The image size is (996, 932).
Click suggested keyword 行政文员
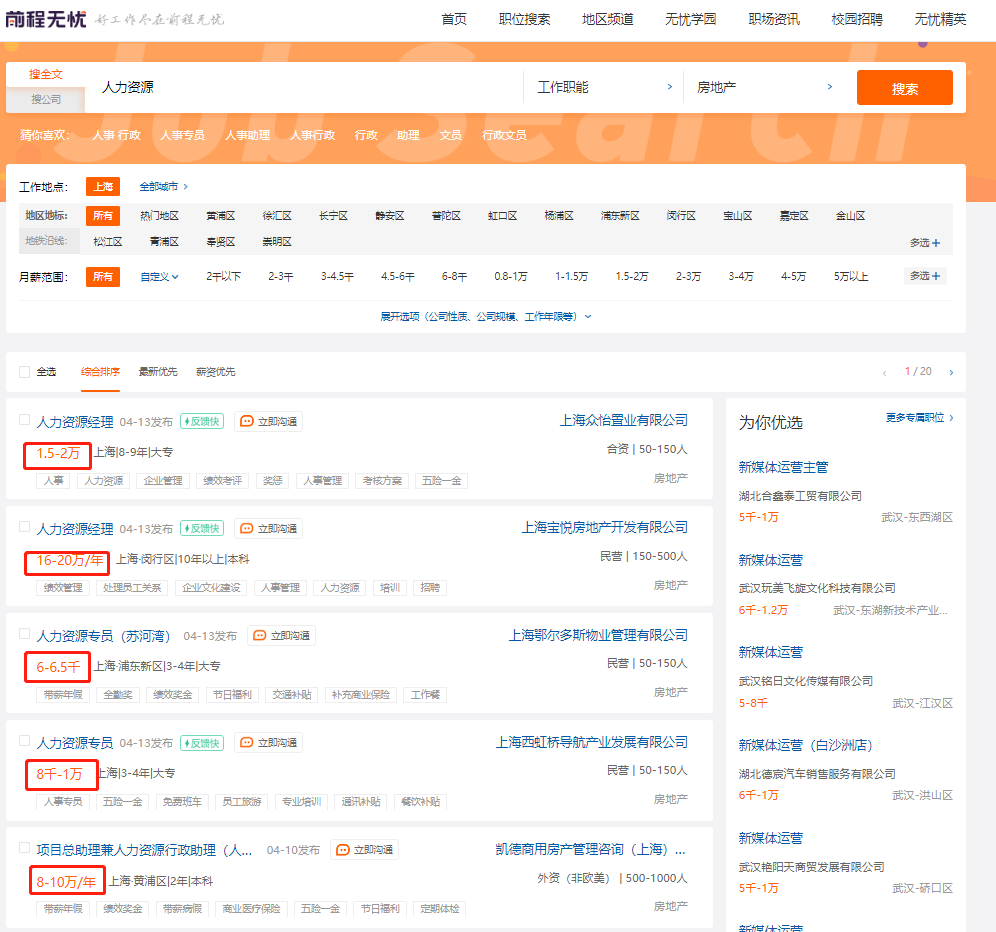click(504, 135)
